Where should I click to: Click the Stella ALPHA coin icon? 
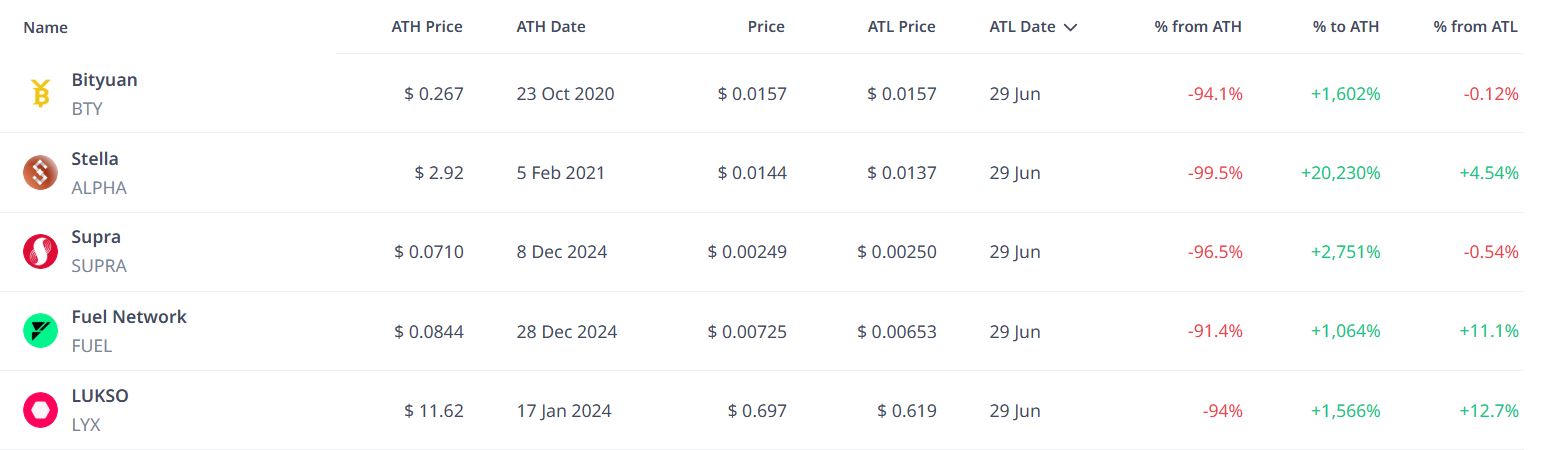click(x=40, y=173)
